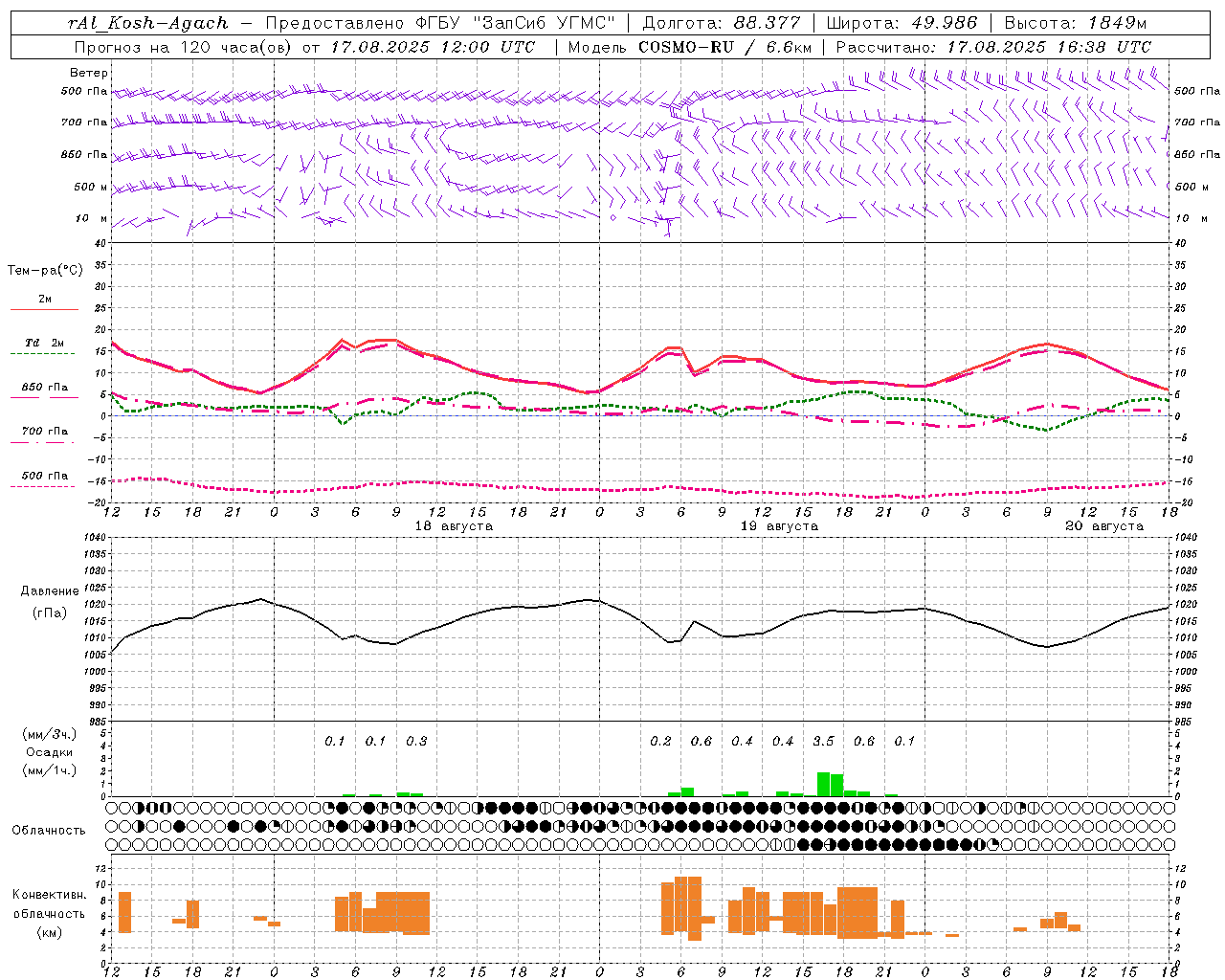The width and height of the screenshot is (1225, 980).
Task: Click the Модель COSMO-RU / 6.6км text
Action: [x=689, y=47]
